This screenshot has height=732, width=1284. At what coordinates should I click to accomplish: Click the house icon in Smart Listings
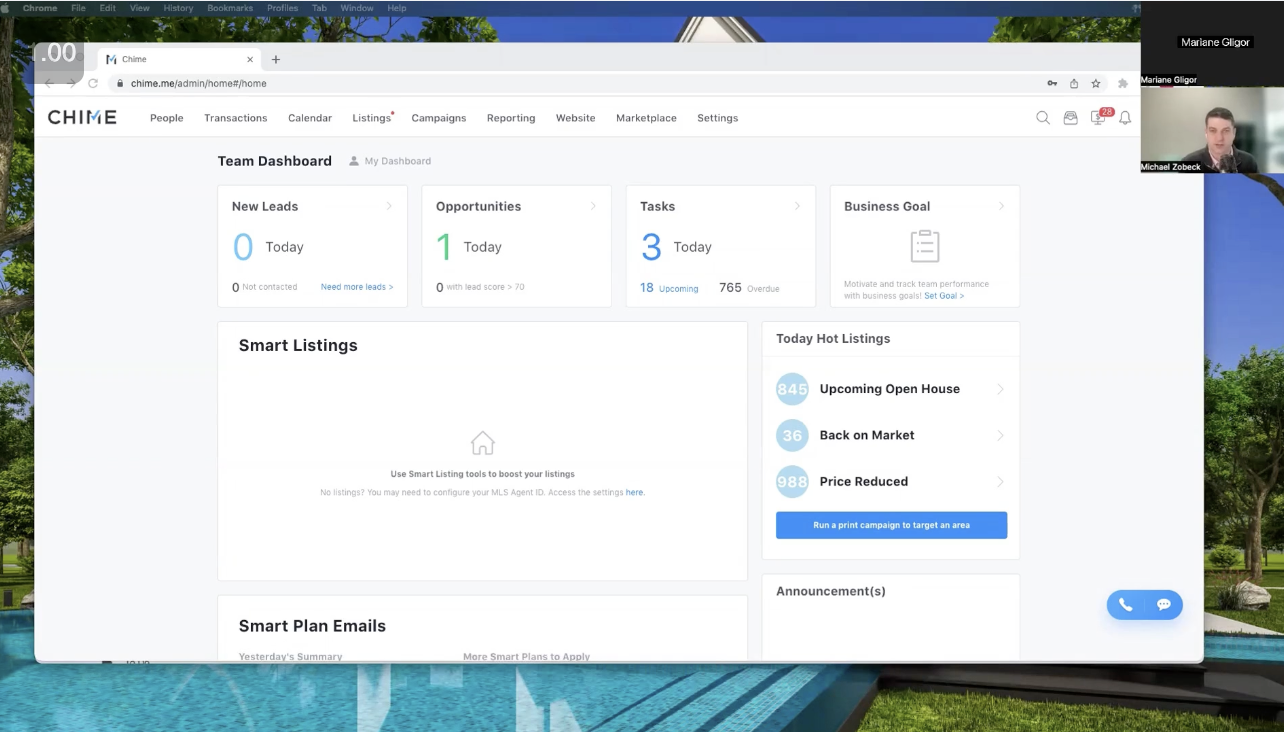483,440
